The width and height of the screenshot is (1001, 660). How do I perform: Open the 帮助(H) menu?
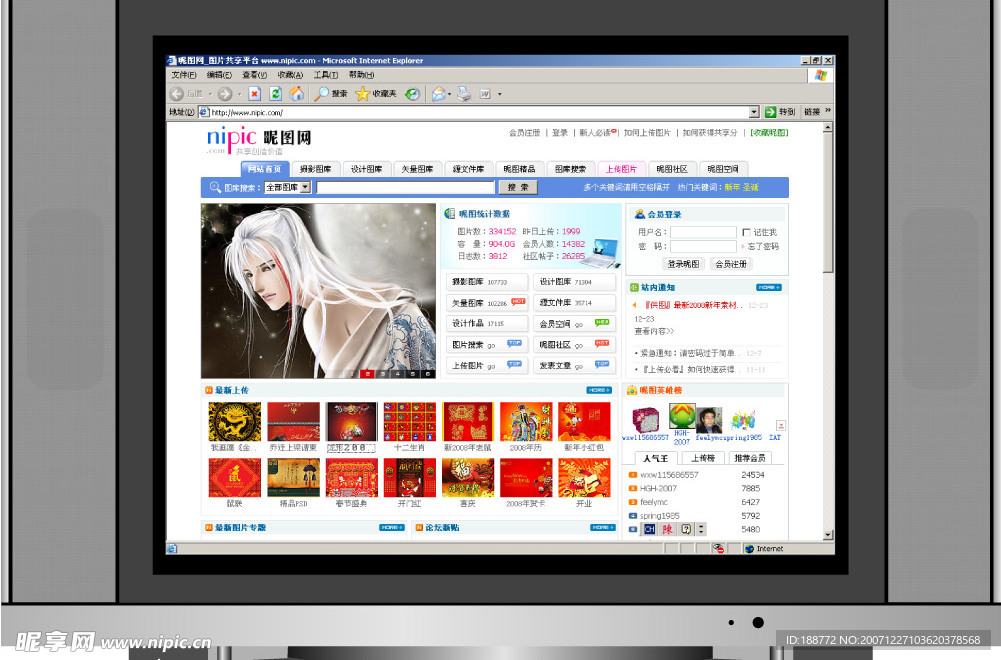[362, 75]
